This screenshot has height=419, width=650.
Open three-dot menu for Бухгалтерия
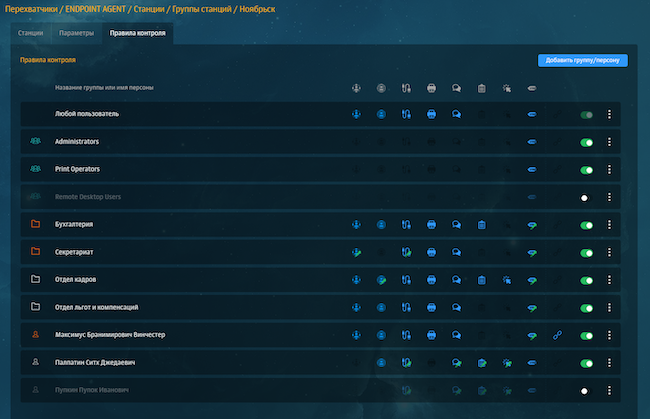609,225
